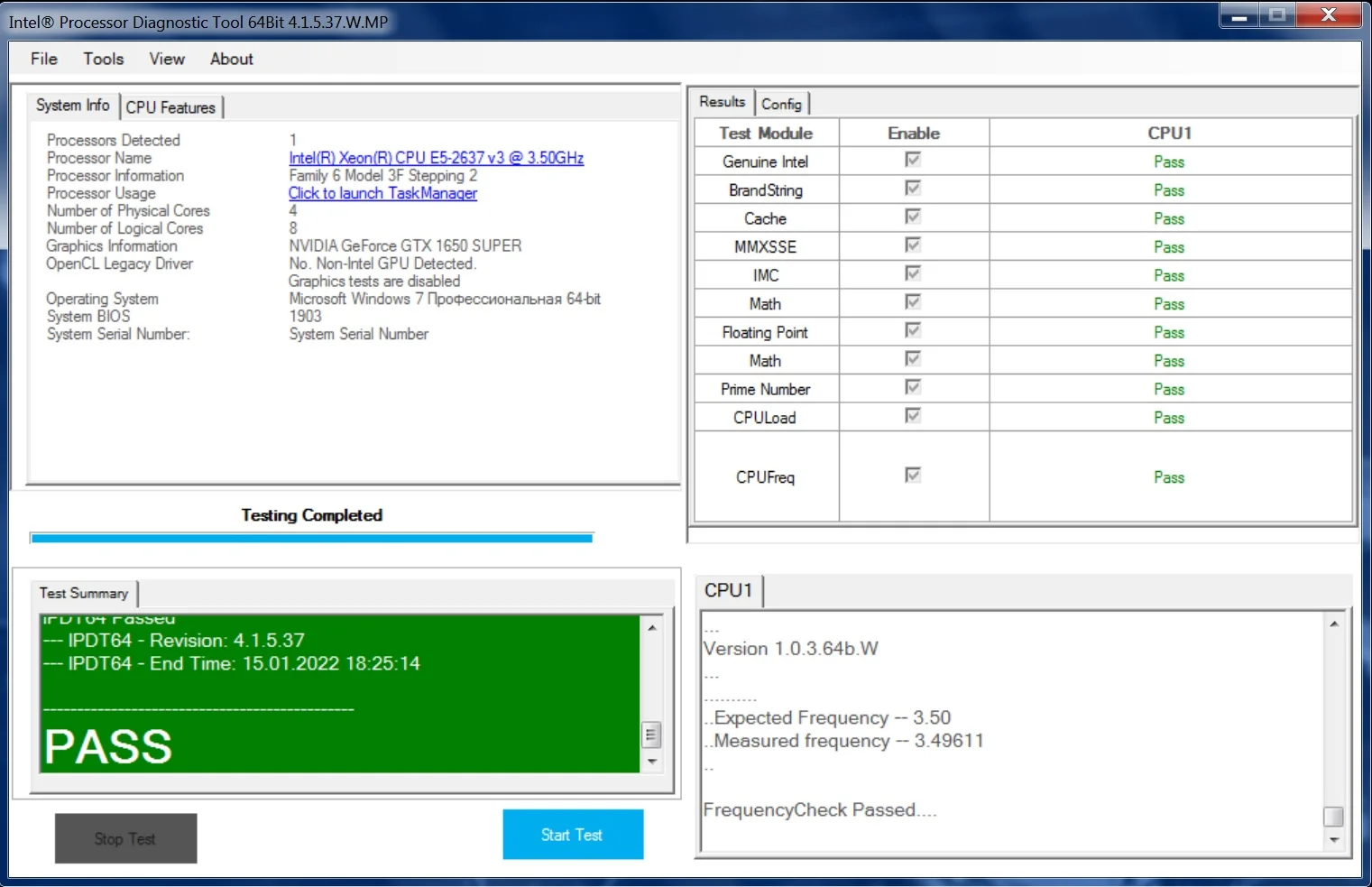The width and height of the screenshot is (1372, 887).
Task: Toggle the CPUFreq enable checkbox
Action: coord(913,475)
